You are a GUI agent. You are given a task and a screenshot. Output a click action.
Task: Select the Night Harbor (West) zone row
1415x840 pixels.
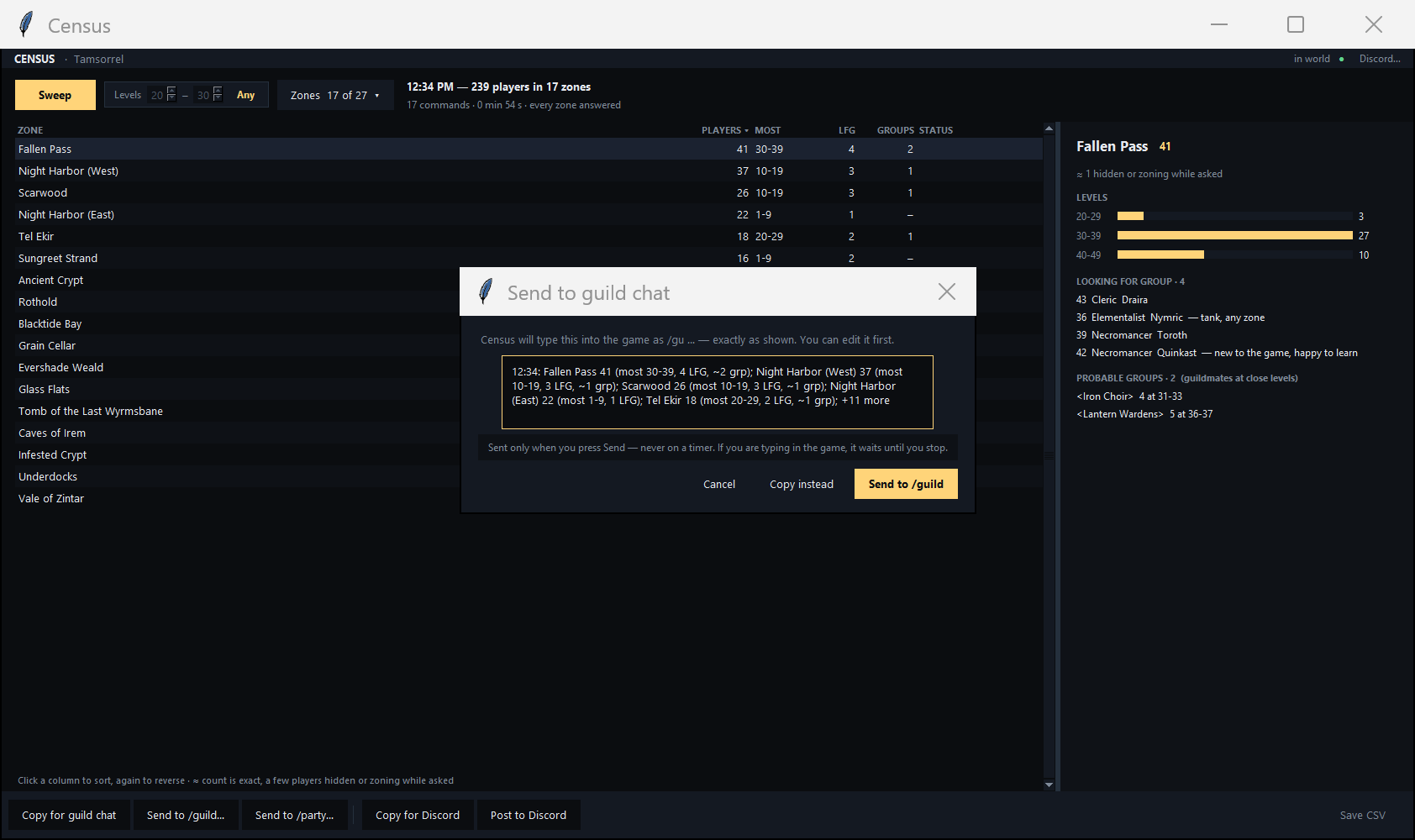coord(529,171)
